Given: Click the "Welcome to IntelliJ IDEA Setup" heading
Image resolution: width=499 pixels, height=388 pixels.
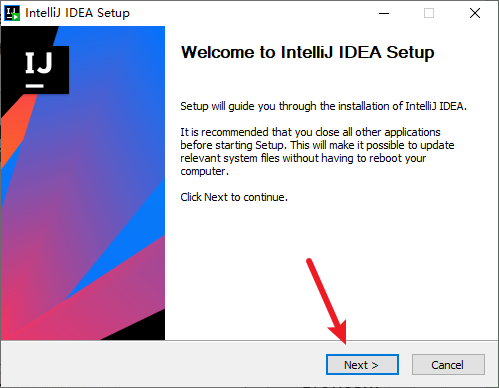Looking at the screenshot, I should click(x=307, y=52).
